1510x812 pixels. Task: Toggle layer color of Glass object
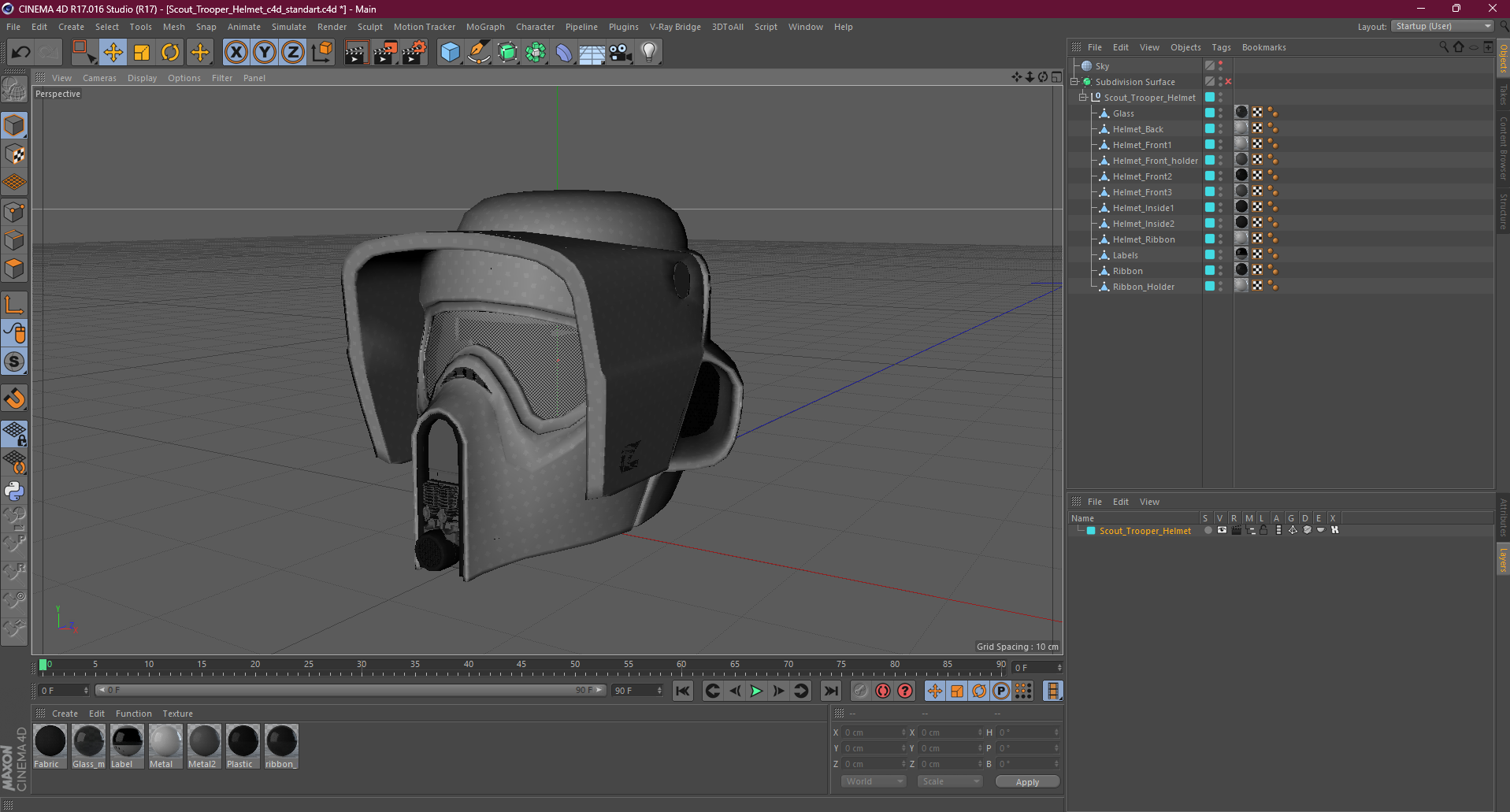coord(1209,113)
